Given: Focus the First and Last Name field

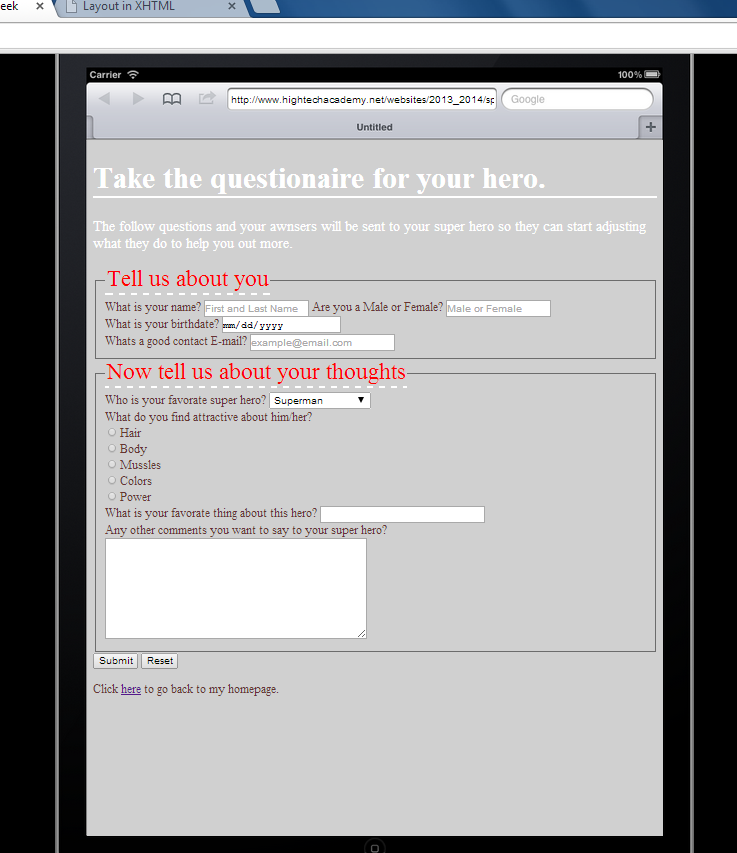Looking at the screenshot, I should (256, 309).
